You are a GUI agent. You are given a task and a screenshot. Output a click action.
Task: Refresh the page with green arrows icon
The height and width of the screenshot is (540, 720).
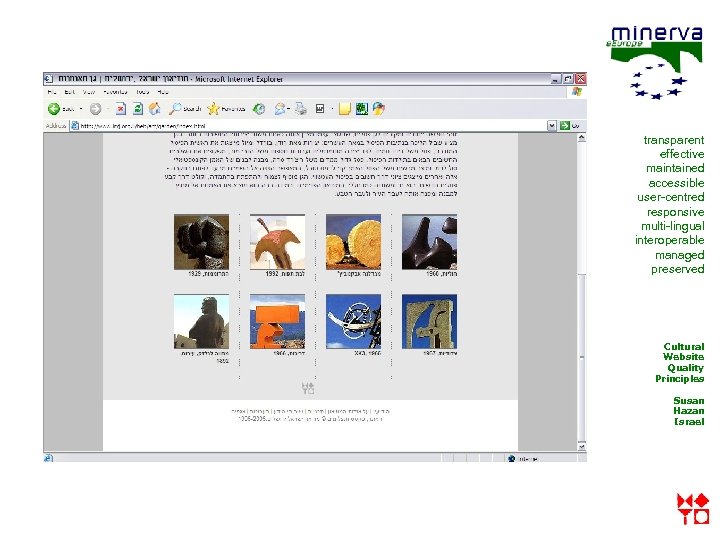coord(137,109)
